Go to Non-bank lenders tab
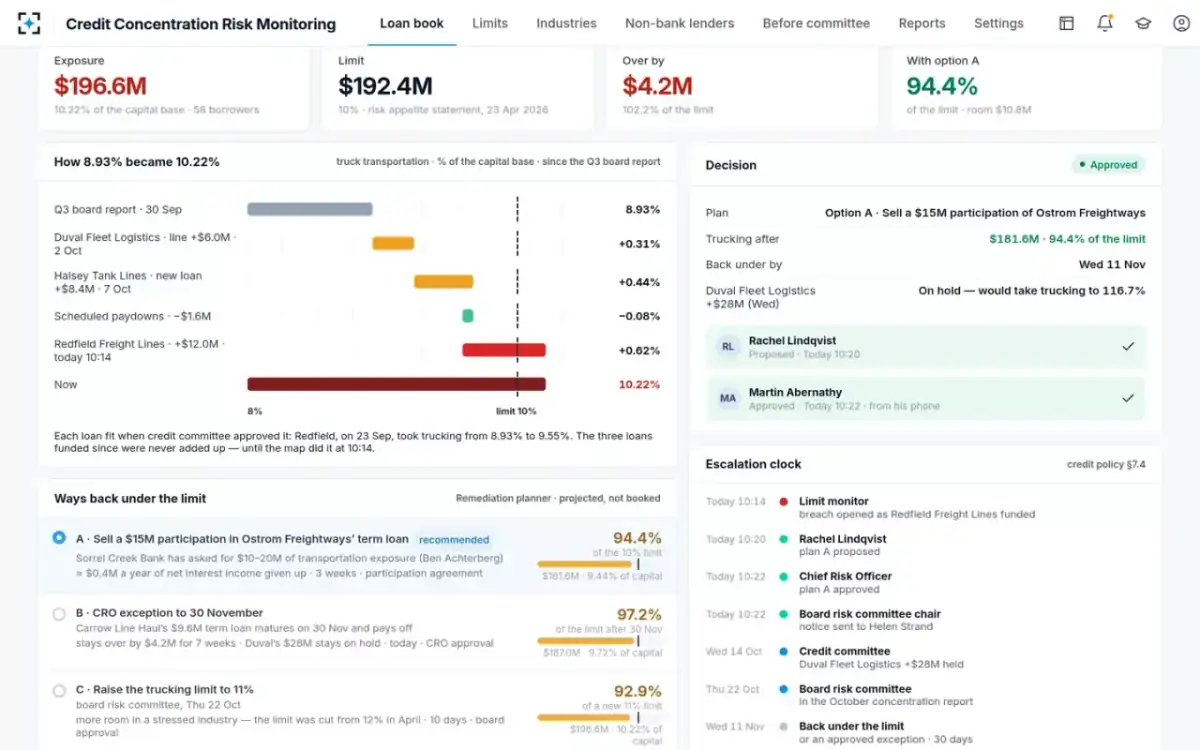The width and height of the screenshot is (1200, 750). [x=679, y=23]
